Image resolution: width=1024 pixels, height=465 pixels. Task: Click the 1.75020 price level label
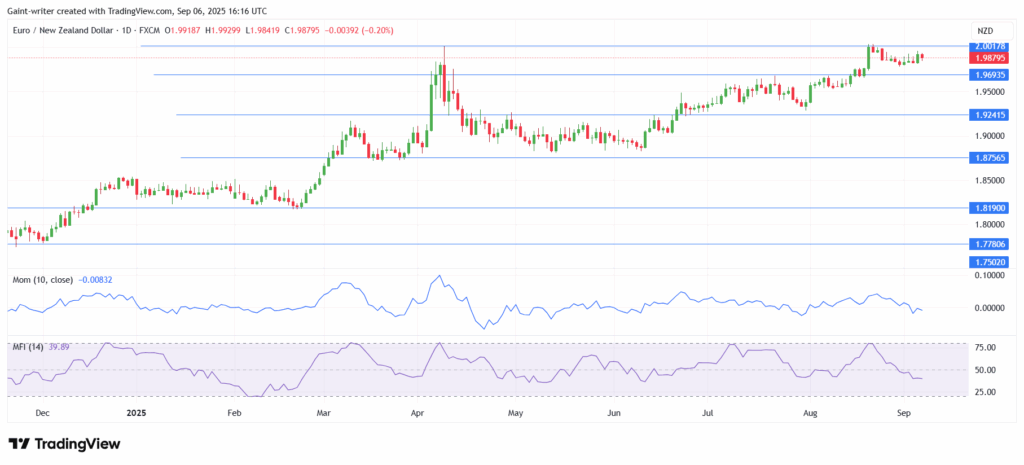pyautogui.click(x=989, y=262)
